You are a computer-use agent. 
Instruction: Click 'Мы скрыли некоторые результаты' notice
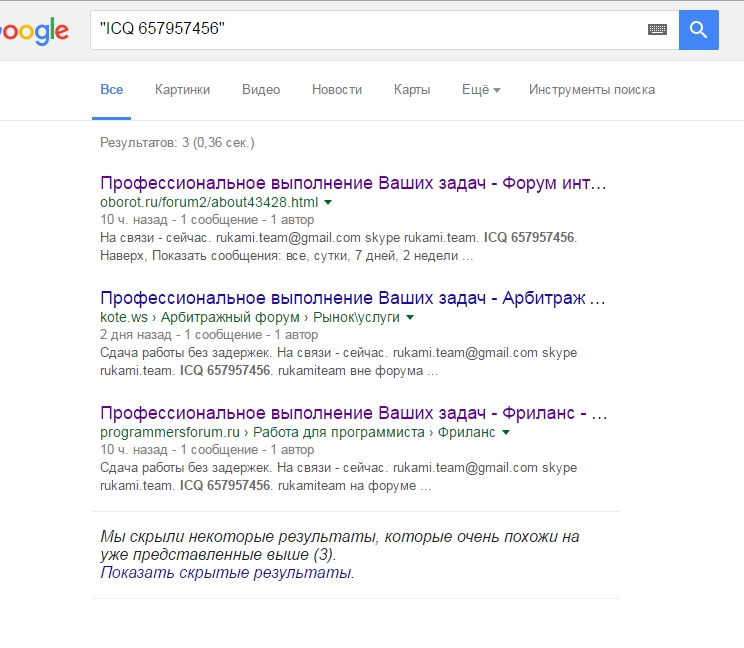point(340,546)
